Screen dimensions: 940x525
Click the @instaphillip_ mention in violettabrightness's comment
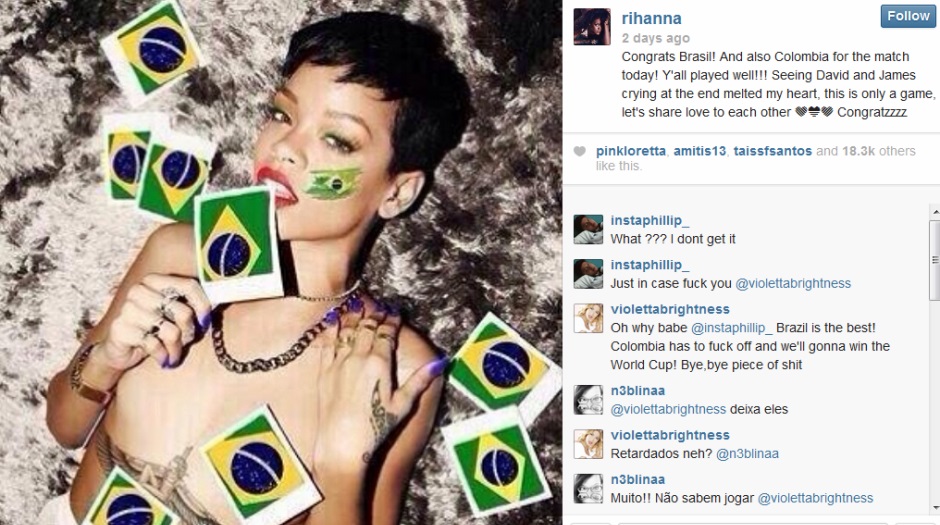point(731,328)
